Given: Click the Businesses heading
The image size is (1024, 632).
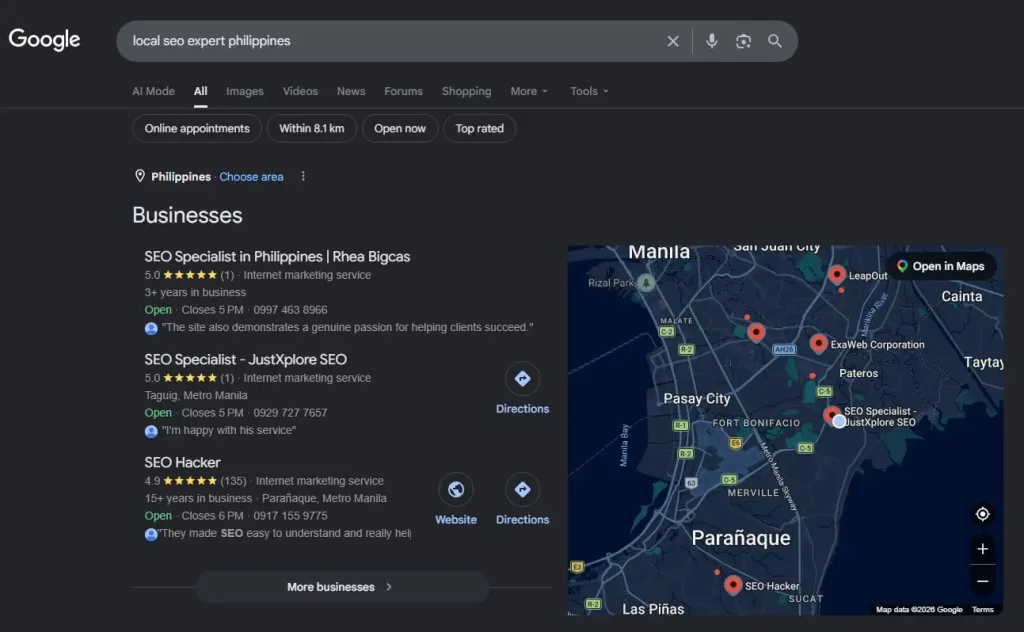Looking at the screenshot, I should pos(187,215).
